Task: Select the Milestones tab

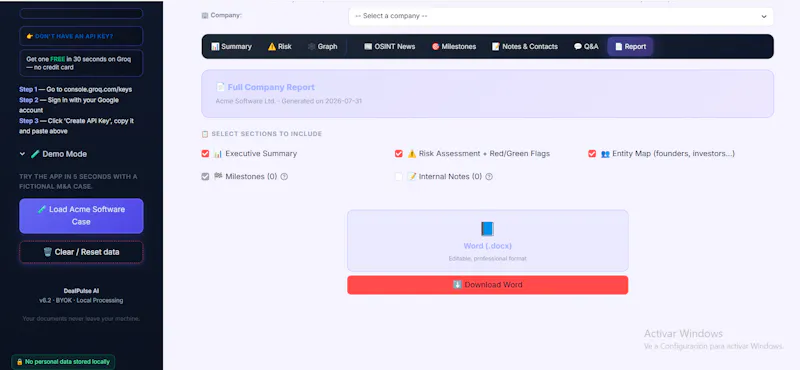Action: click(454, 46)
